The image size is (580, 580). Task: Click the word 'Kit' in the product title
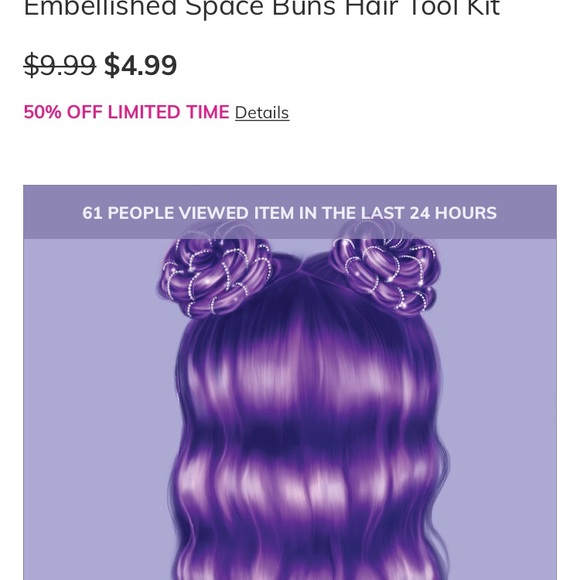click(x=483, y=8)
